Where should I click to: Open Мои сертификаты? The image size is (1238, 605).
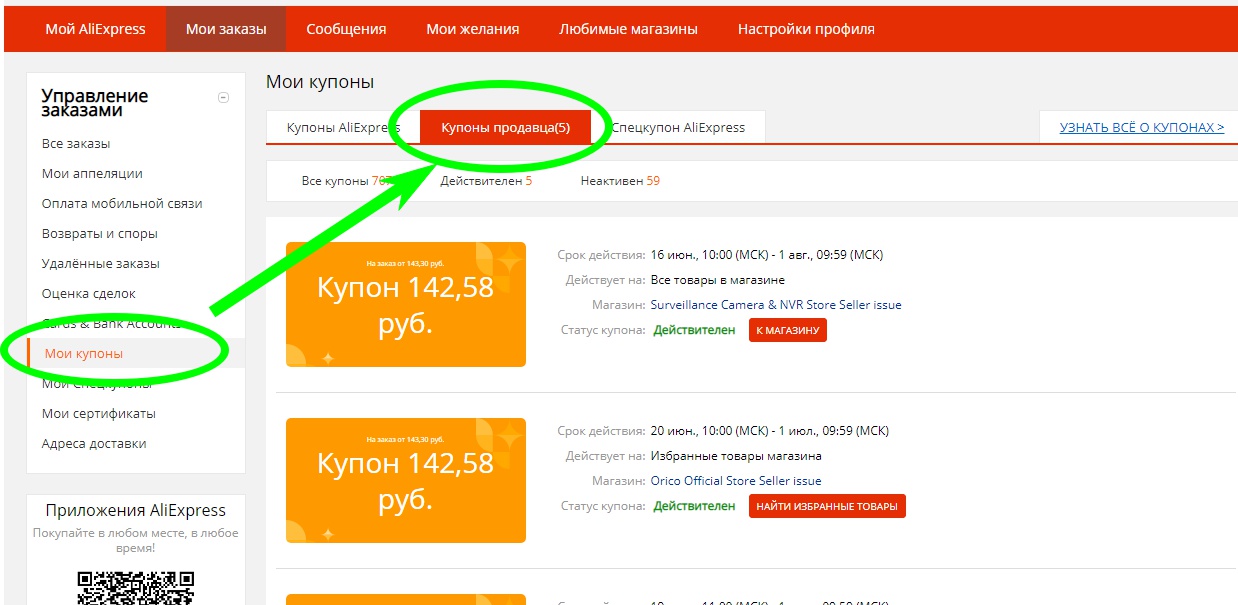click(99, 413)
